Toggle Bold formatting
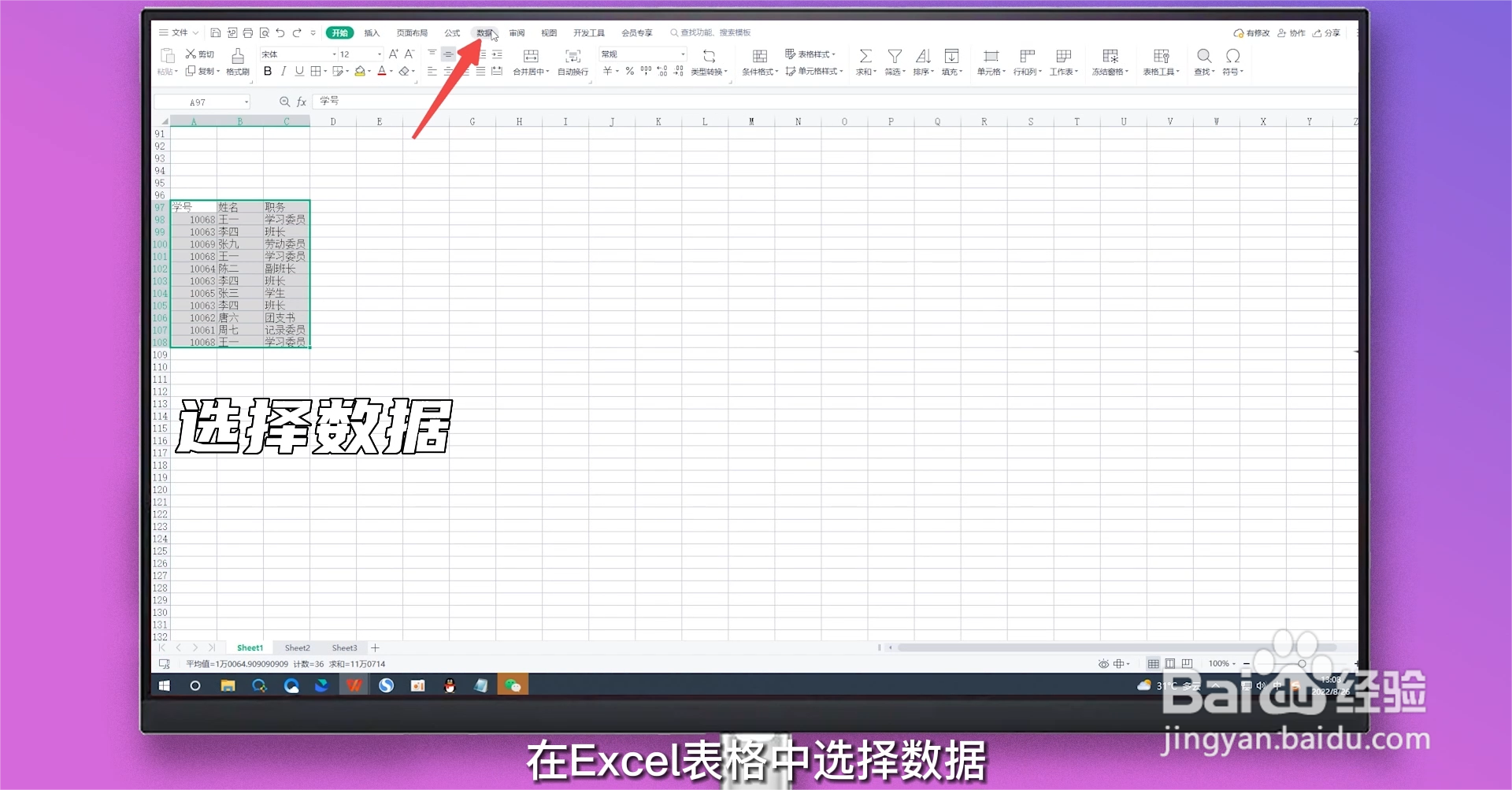The height and width of the screenshot is (790, 1512). point(268,71)
